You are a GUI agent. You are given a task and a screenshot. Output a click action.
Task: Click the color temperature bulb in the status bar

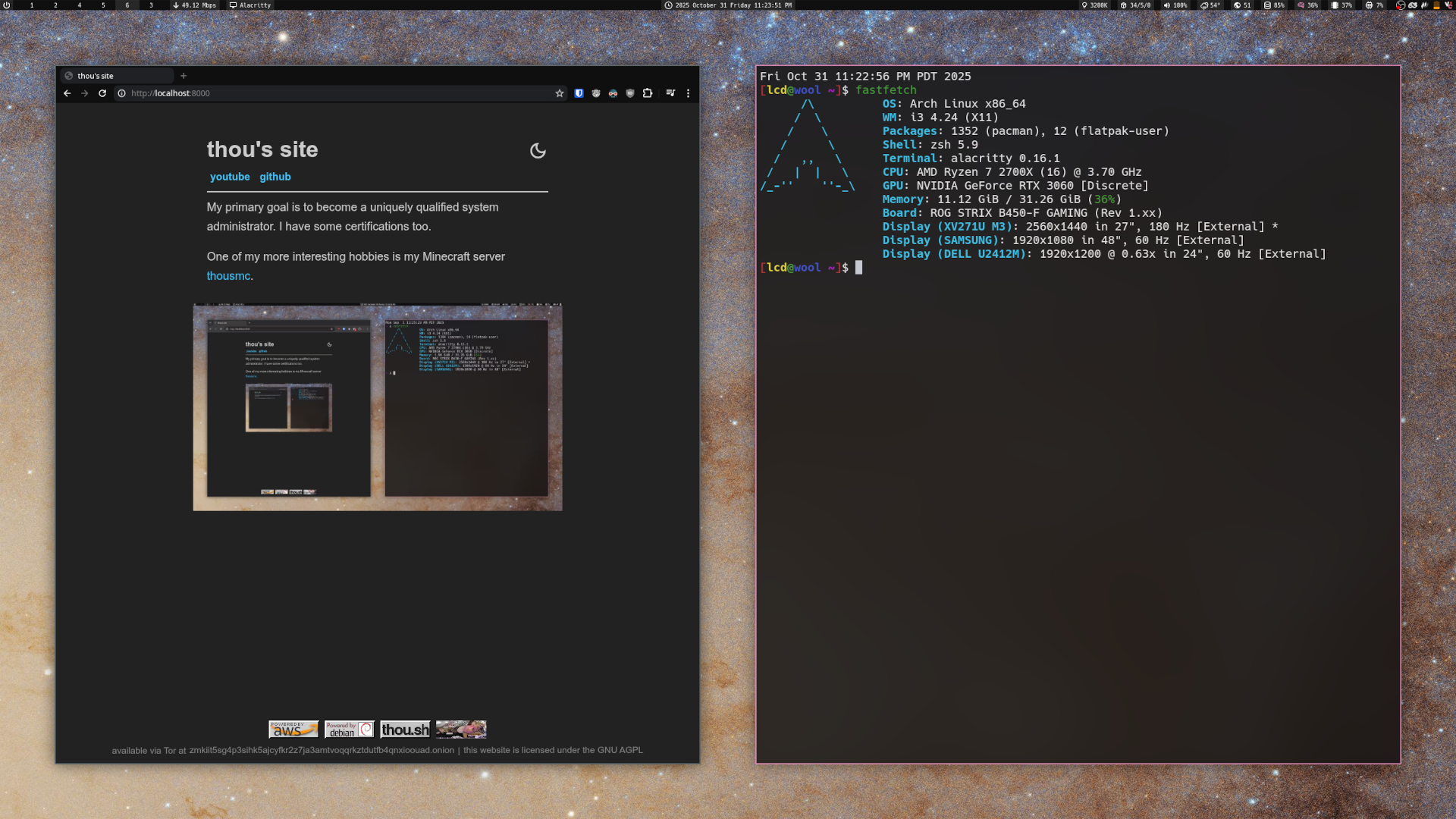click(x=1094, y=5)
